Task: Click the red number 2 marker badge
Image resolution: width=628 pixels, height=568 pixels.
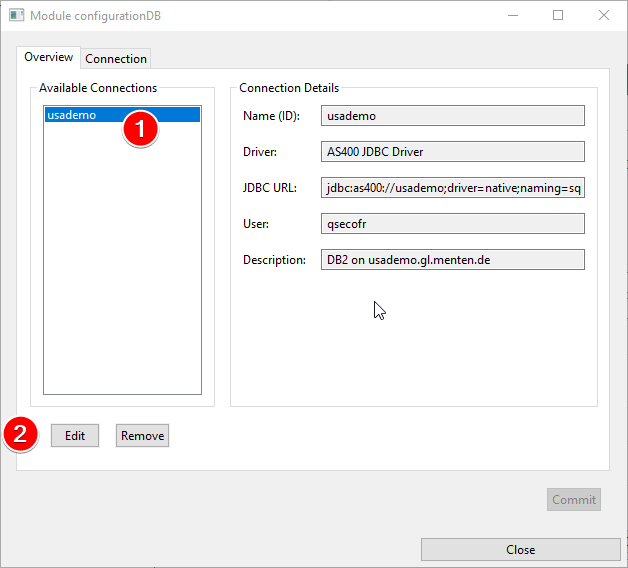Action: pyautogui.click(x=21, y=435)
